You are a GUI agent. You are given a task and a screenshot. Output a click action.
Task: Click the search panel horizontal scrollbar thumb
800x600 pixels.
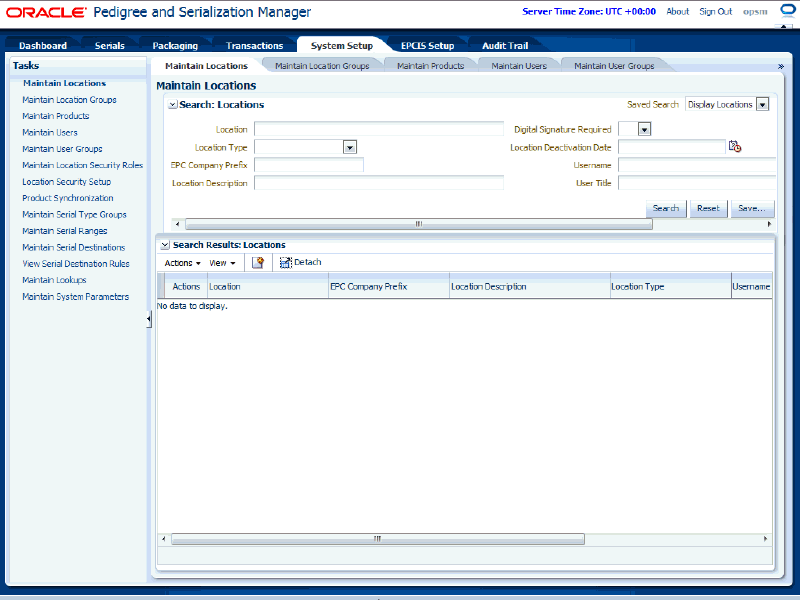click(419, 224)
